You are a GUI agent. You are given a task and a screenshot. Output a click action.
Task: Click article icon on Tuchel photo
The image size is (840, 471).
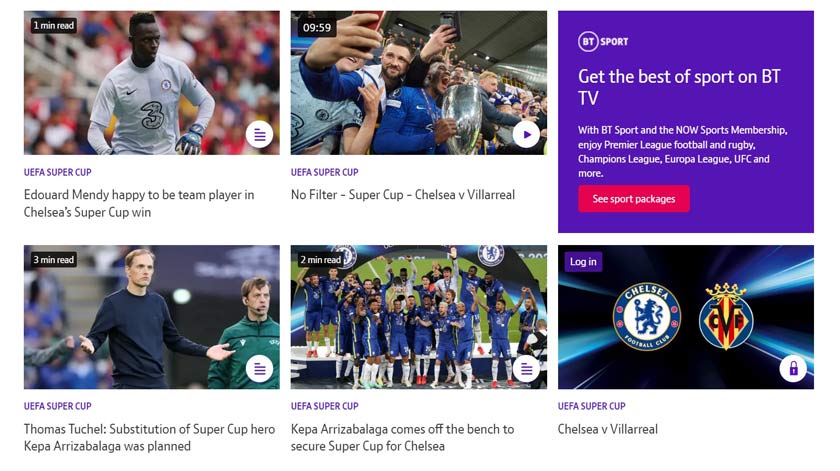point(259,368)
